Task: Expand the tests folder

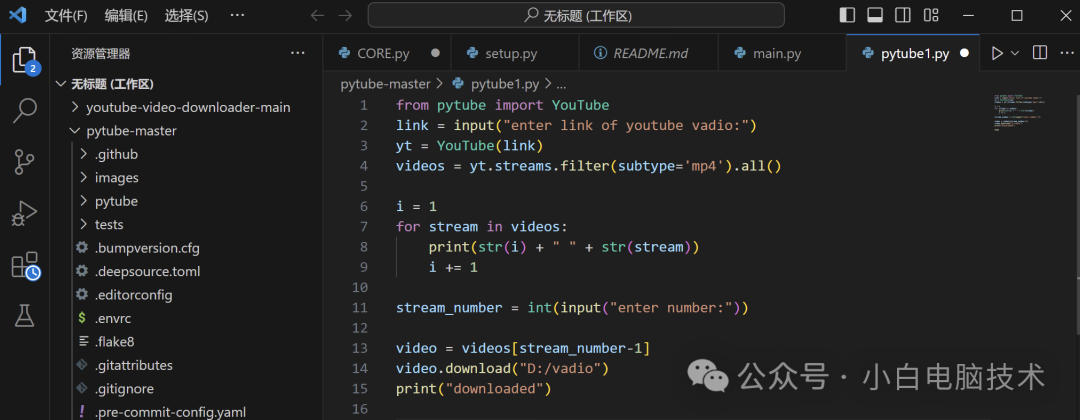Action: 187,224
